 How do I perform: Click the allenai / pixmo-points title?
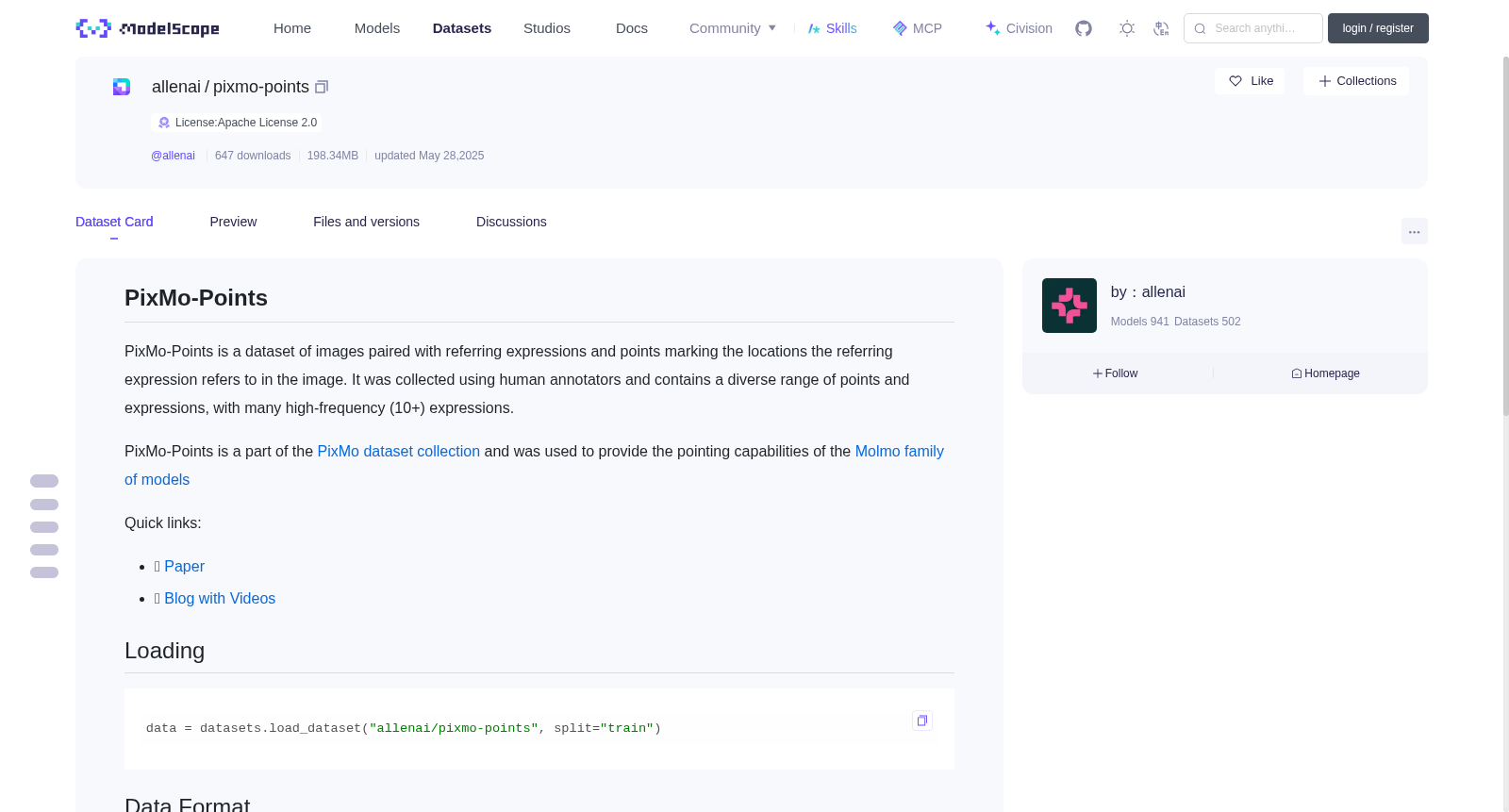click(x=230, y=87)
